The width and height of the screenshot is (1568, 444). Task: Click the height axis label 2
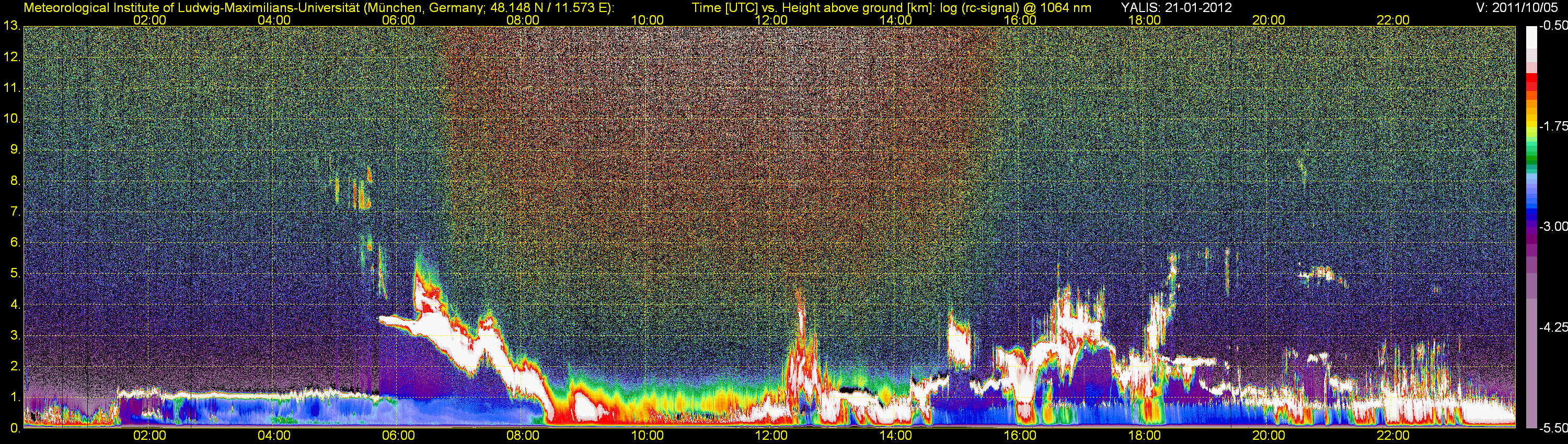15,366
